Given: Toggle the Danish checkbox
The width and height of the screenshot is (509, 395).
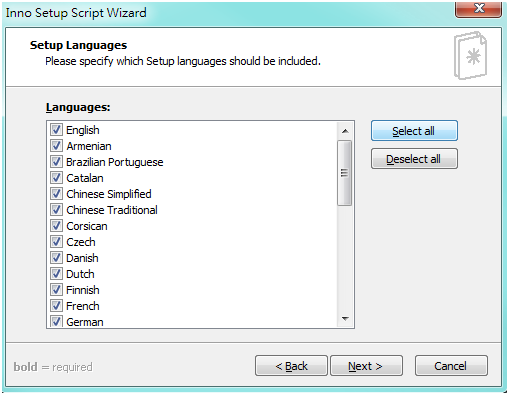Looking at the screenshot, I should click(56, 258).
